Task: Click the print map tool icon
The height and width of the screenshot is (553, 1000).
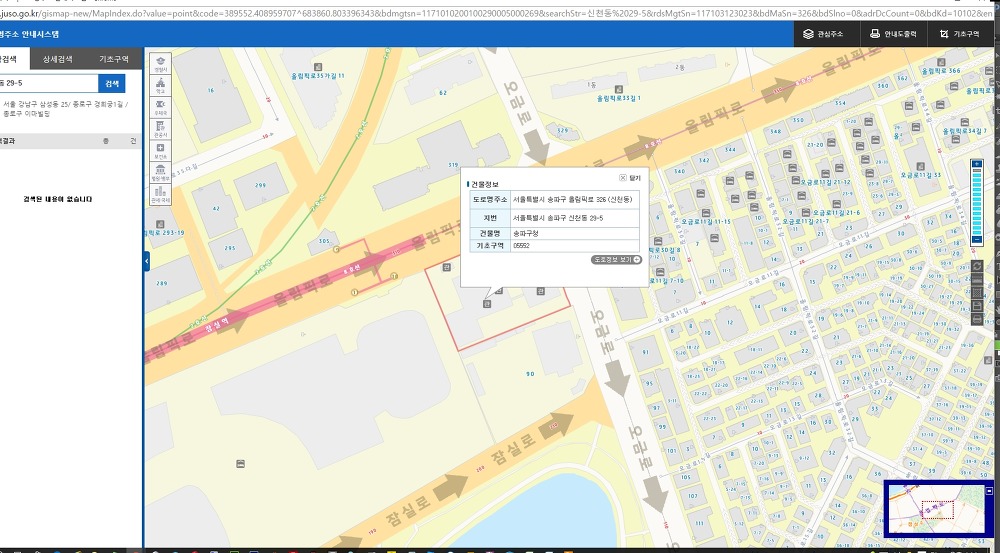Action: pos(976,320)
